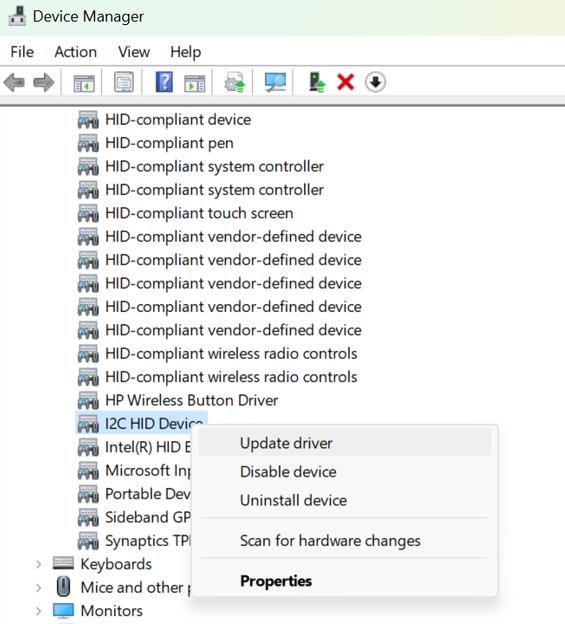Open the View menu

tap(134, 52)
